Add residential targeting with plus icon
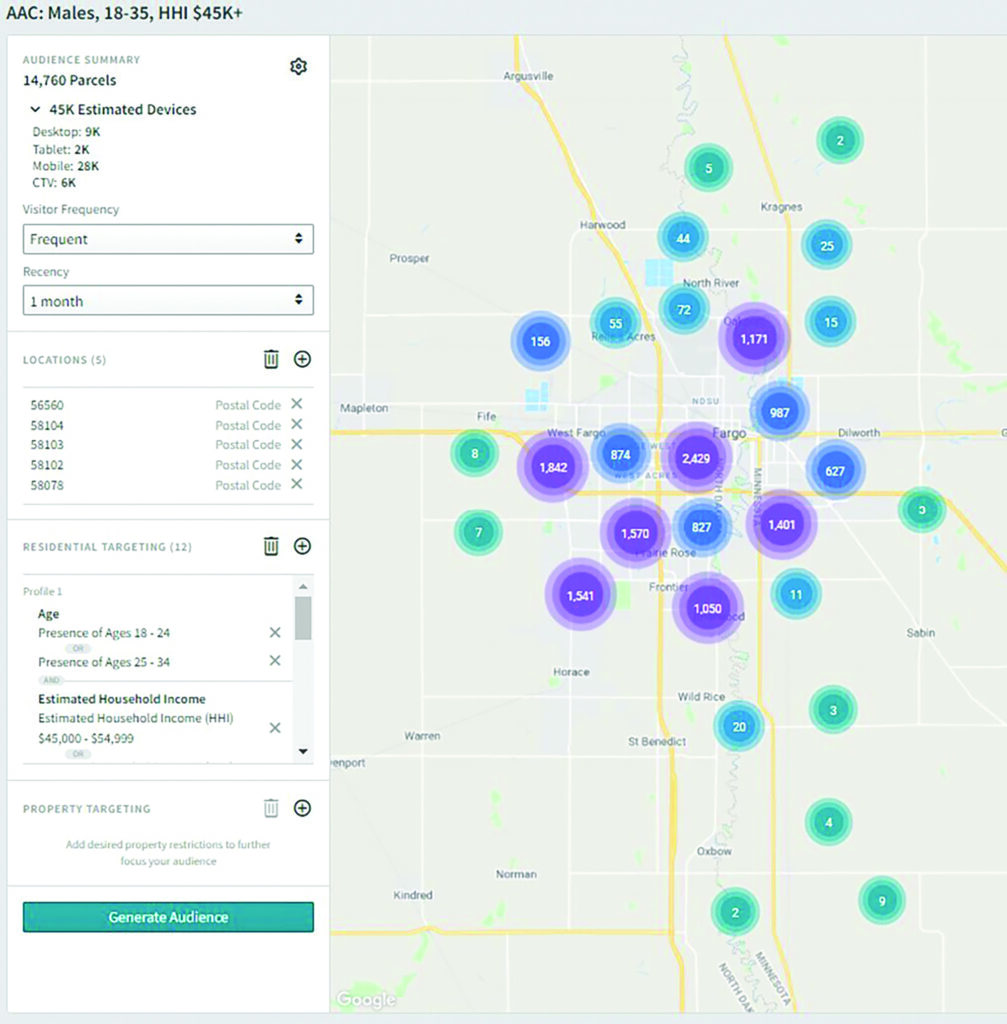Viewport: 1007px width, 1024px height. pyautogui.click(x=302, y=546)
